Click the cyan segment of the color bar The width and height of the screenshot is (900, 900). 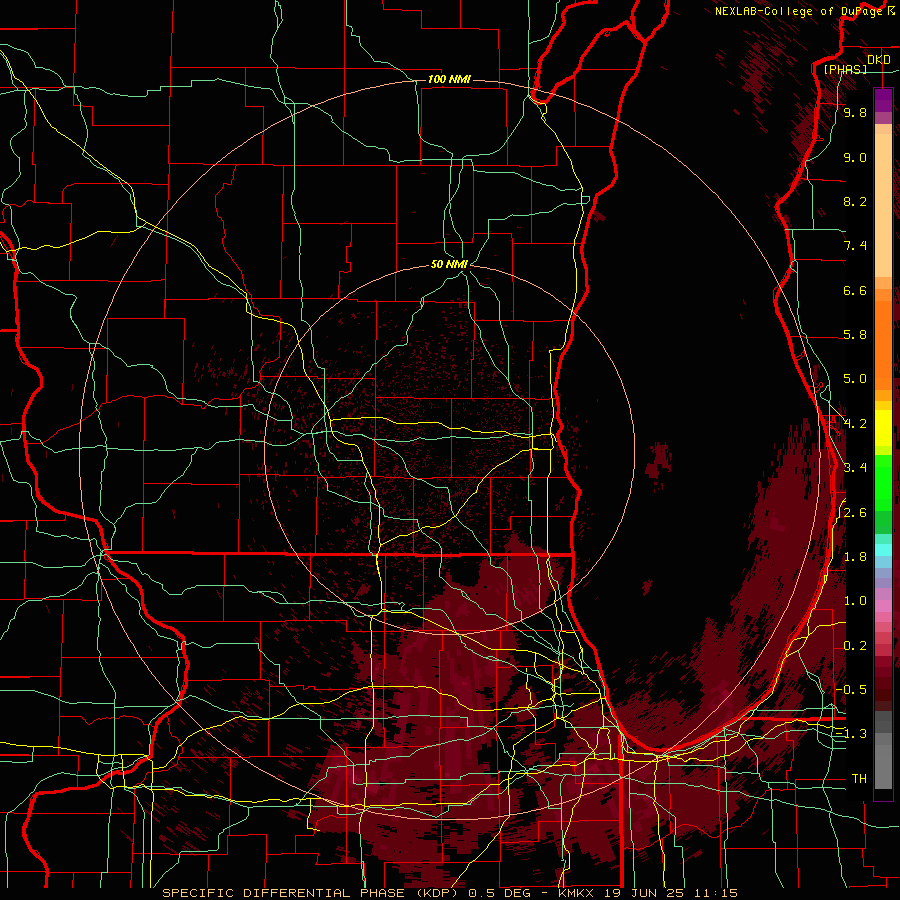tap(883, 550)
